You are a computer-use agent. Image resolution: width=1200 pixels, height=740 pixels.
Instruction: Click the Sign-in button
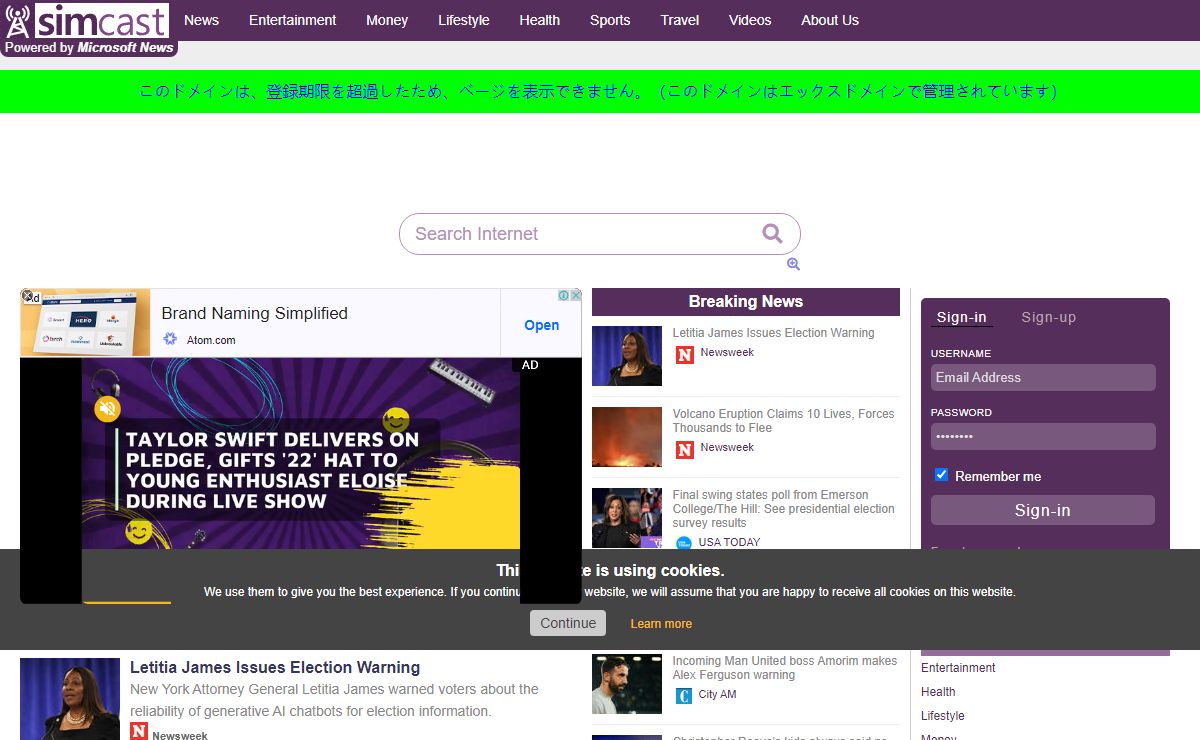point(1043,510)
